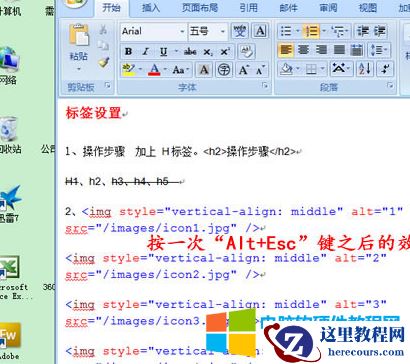Open the font color dropdown arrow

(x=165, y=70)
